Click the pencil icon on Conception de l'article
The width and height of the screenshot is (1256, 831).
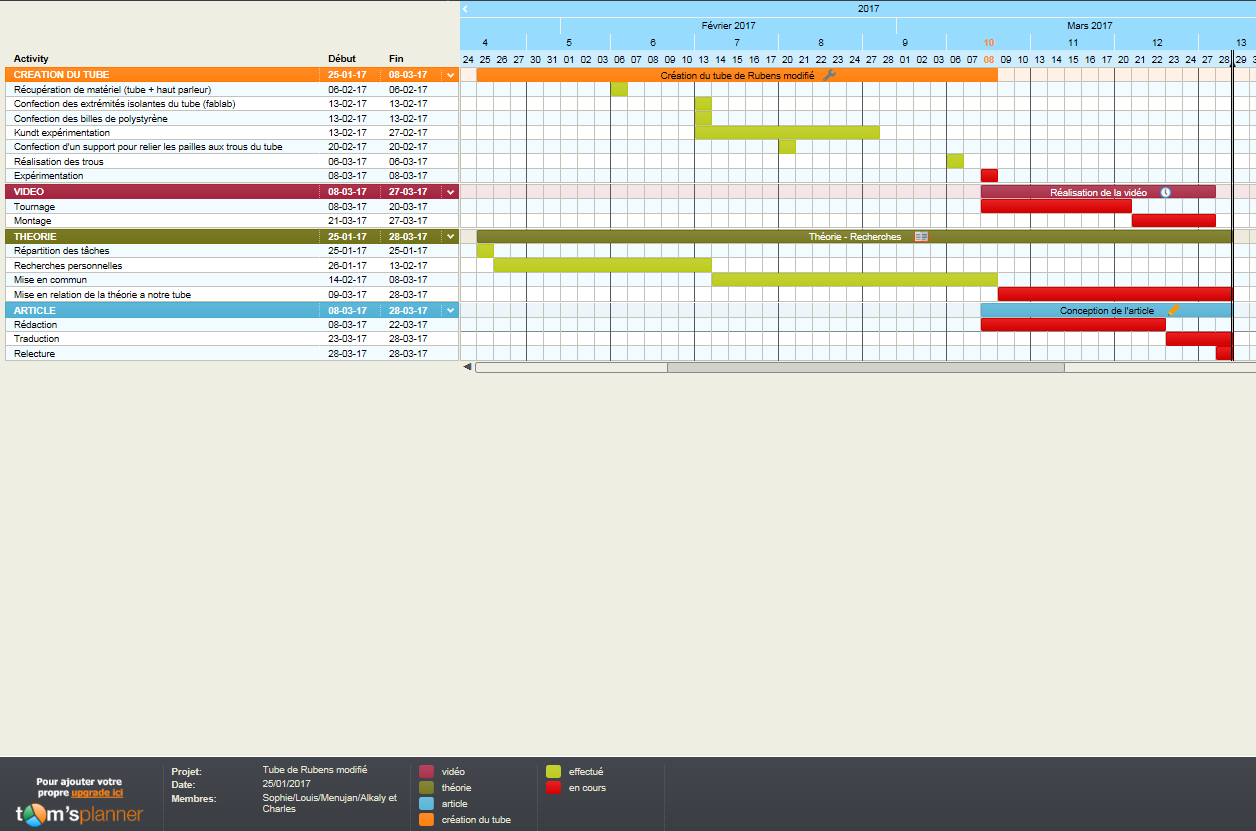[x=1173, y=311]
